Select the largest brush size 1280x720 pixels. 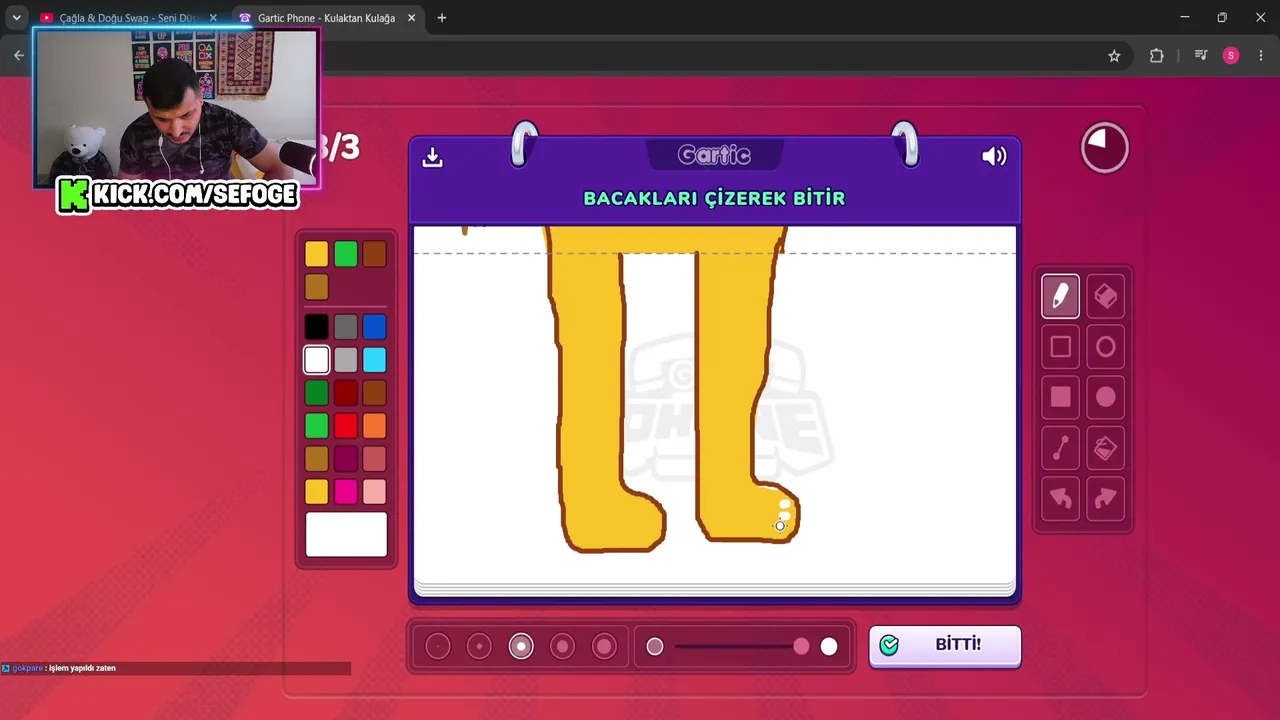click(x=604, y=647)
